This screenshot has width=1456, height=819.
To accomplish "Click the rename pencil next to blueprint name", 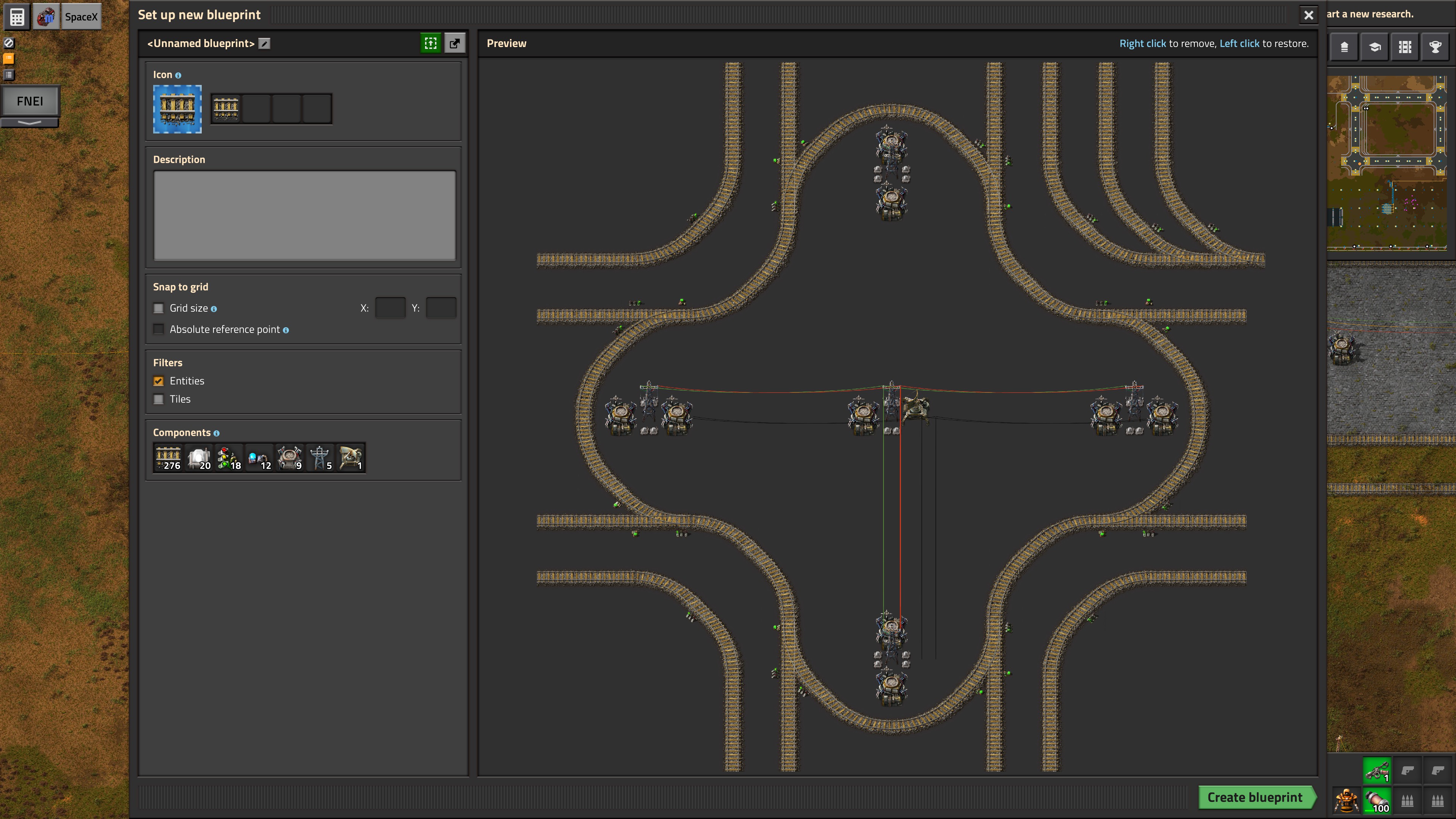I will [264, 44].
